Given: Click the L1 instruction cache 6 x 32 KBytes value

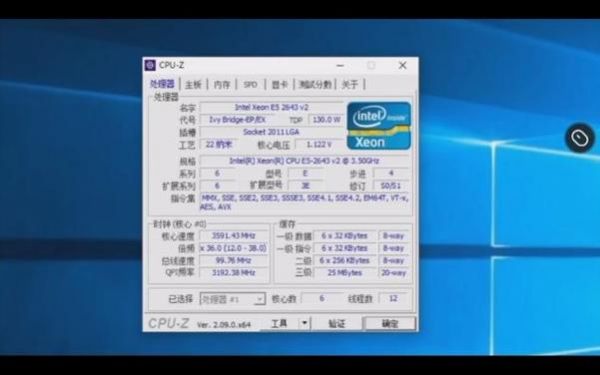Looking at the screenshot, I should coord(344,248).
